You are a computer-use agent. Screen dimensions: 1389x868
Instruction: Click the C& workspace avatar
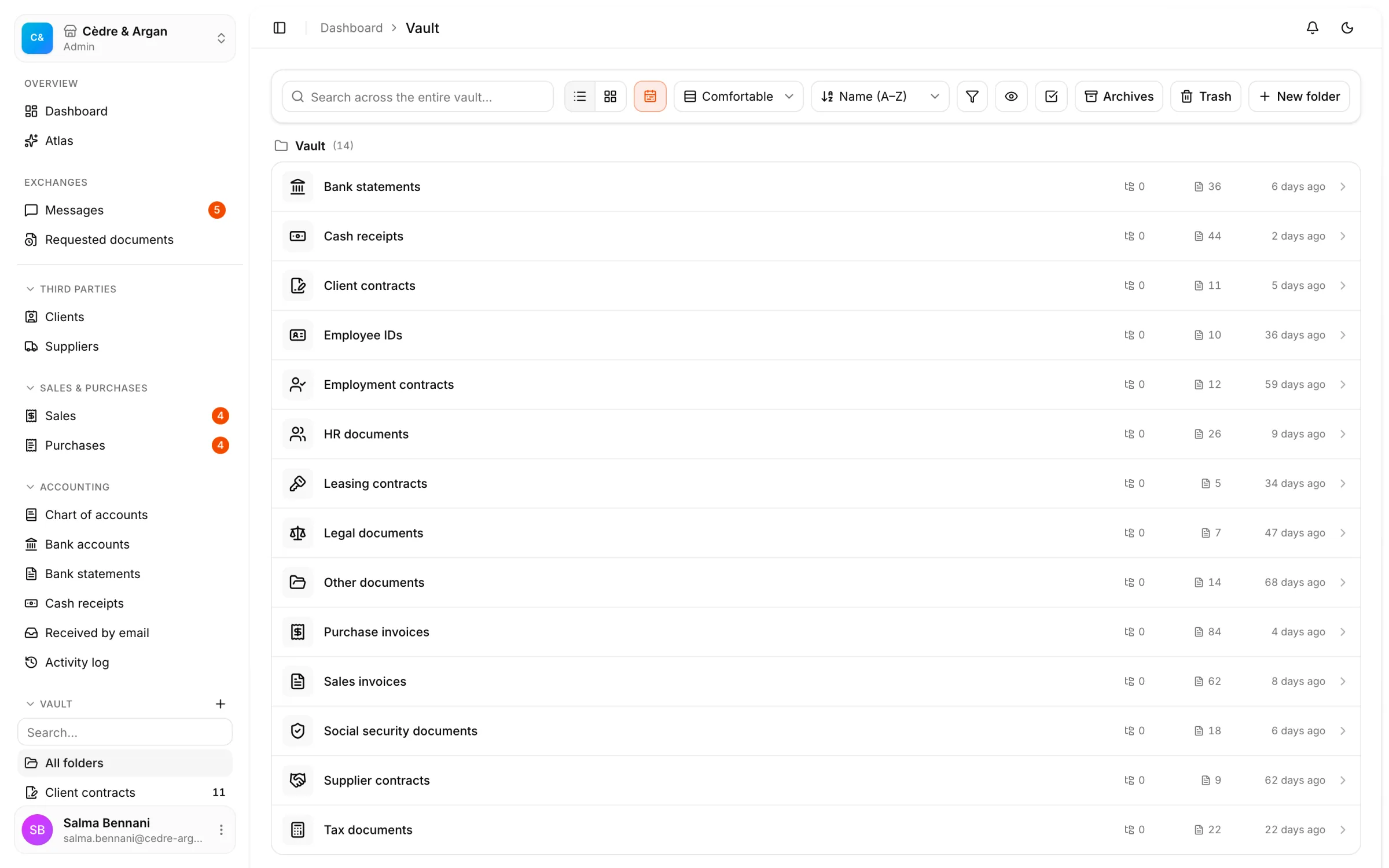[x=37, y=38]
